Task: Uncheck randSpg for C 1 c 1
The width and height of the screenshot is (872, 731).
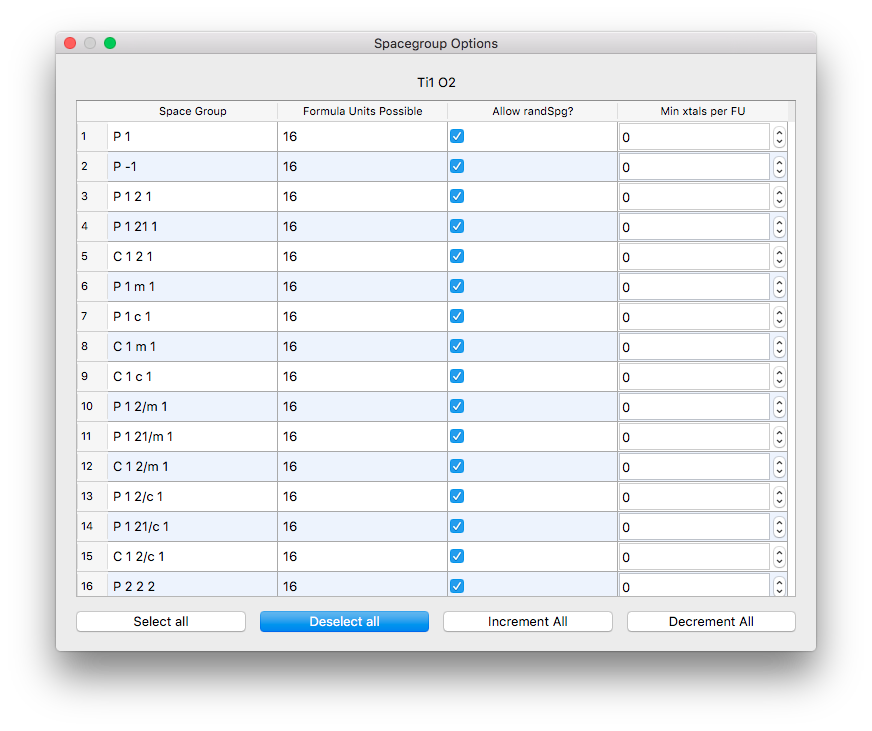Action: pyautogui.click(x=457, y=377)
